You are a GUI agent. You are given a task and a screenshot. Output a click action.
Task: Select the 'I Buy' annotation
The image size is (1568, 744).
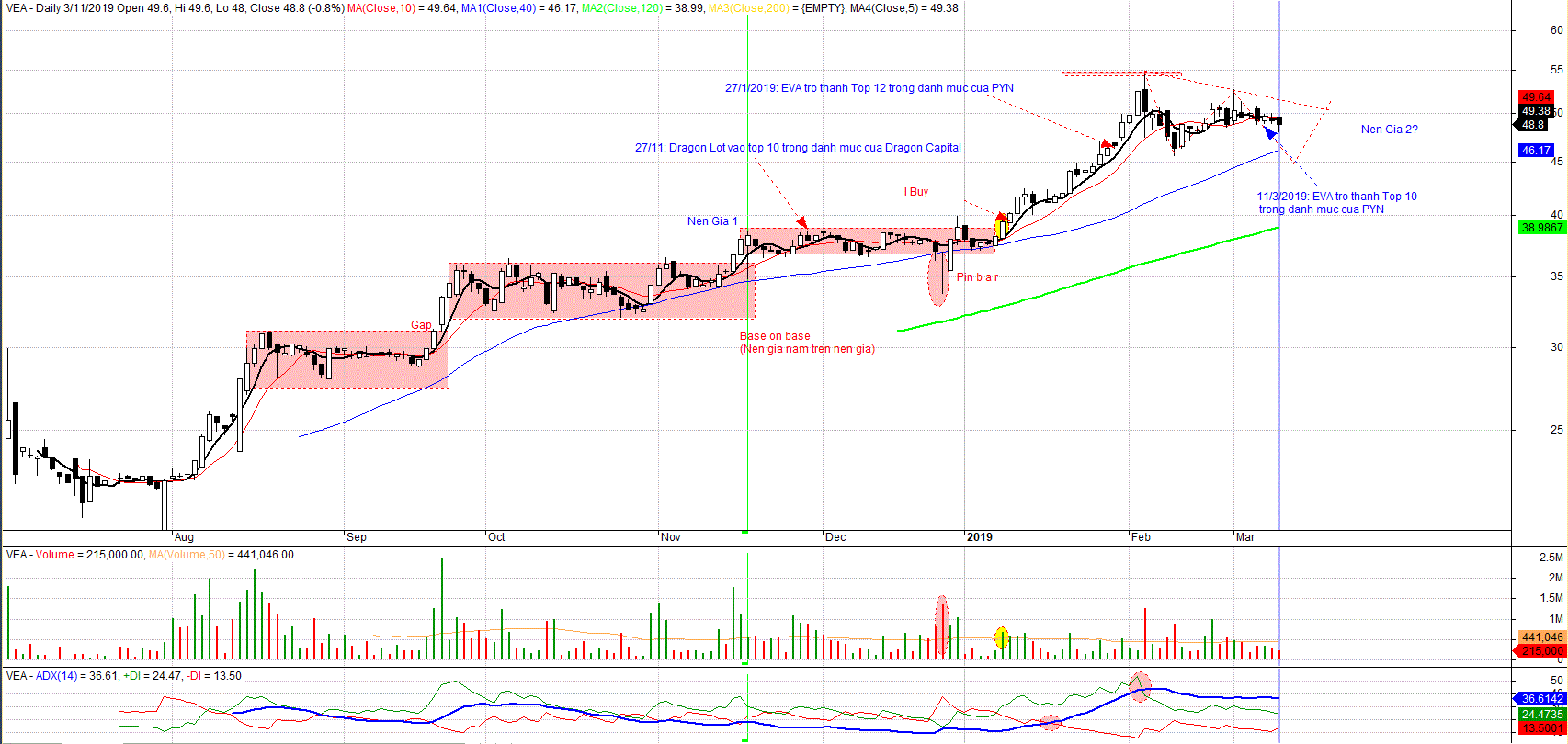click(x=916, y=192)
